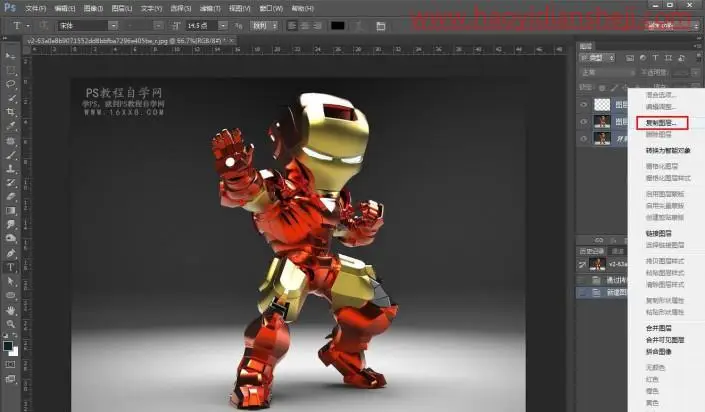Open the layer filter kind dropdown
This screenshot has width=705, height=412.
click(597, 58)
